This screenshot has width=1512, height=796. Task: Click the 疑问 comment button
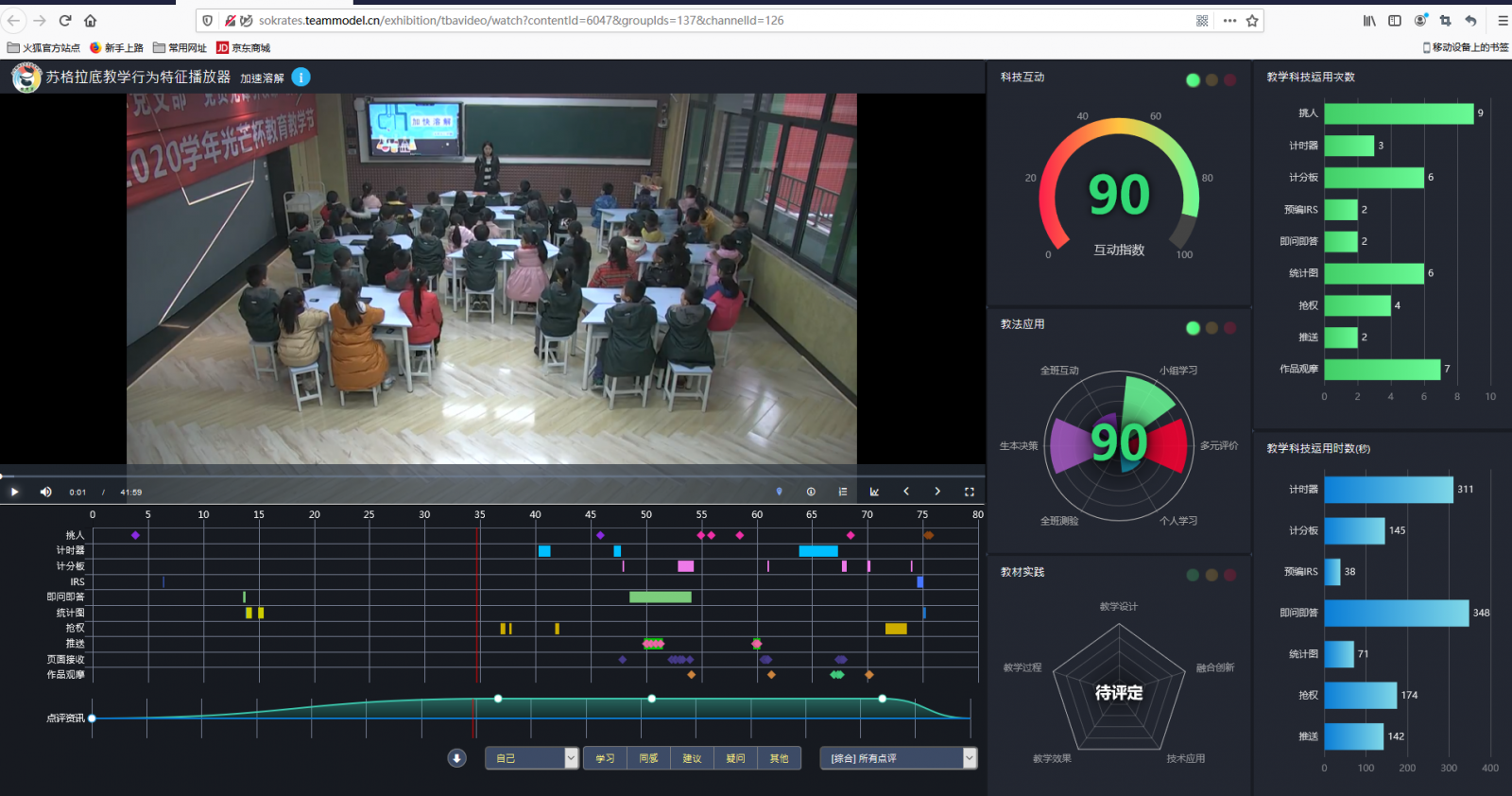[735, 758]
